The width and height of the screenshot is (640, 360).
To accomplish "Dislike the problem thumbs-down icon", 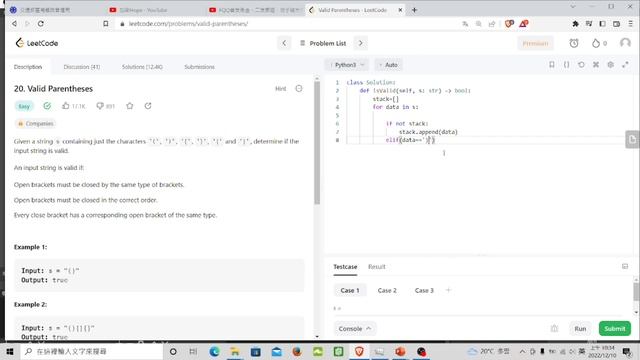I will [100, 106].
